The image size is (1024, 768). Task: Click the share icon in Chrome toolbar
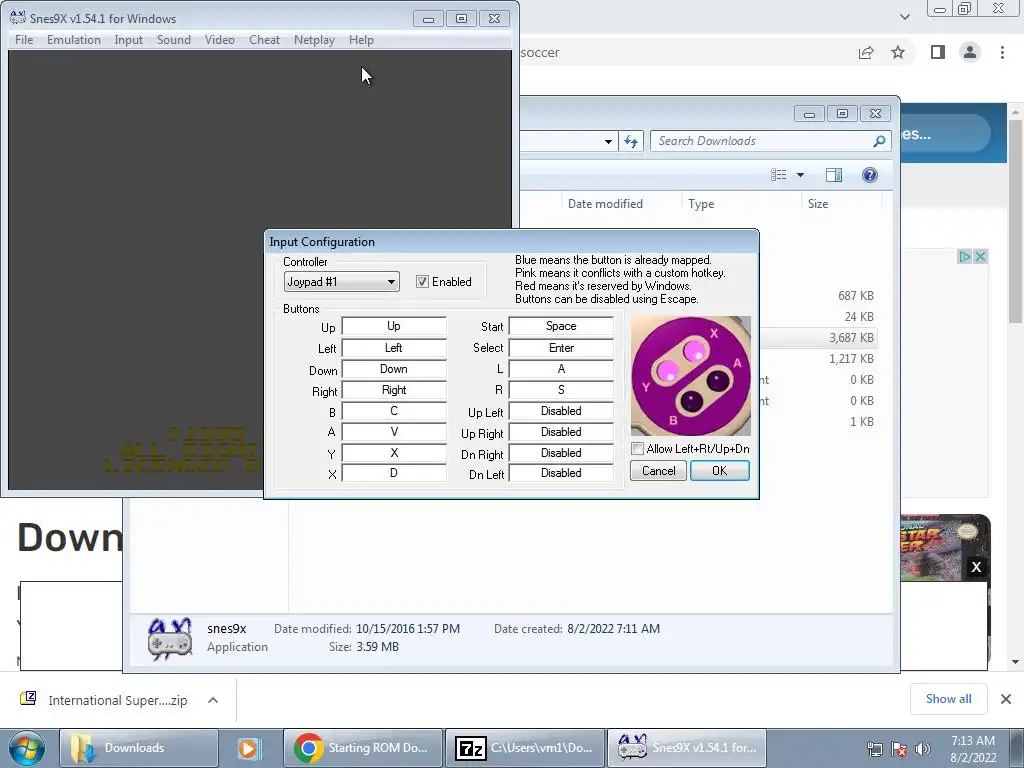pyautogui.click(x=866, y=52)
